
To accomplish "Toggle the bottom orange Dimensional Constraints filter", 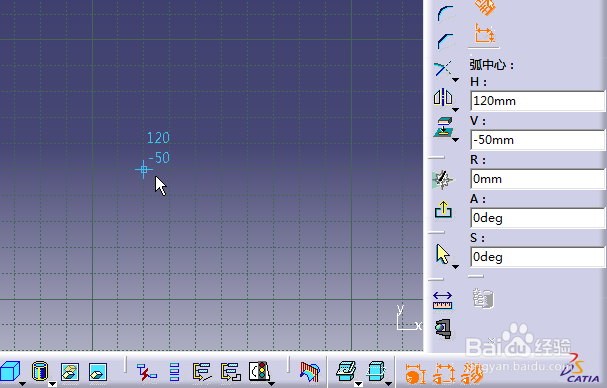I will (x=444, y=374).
